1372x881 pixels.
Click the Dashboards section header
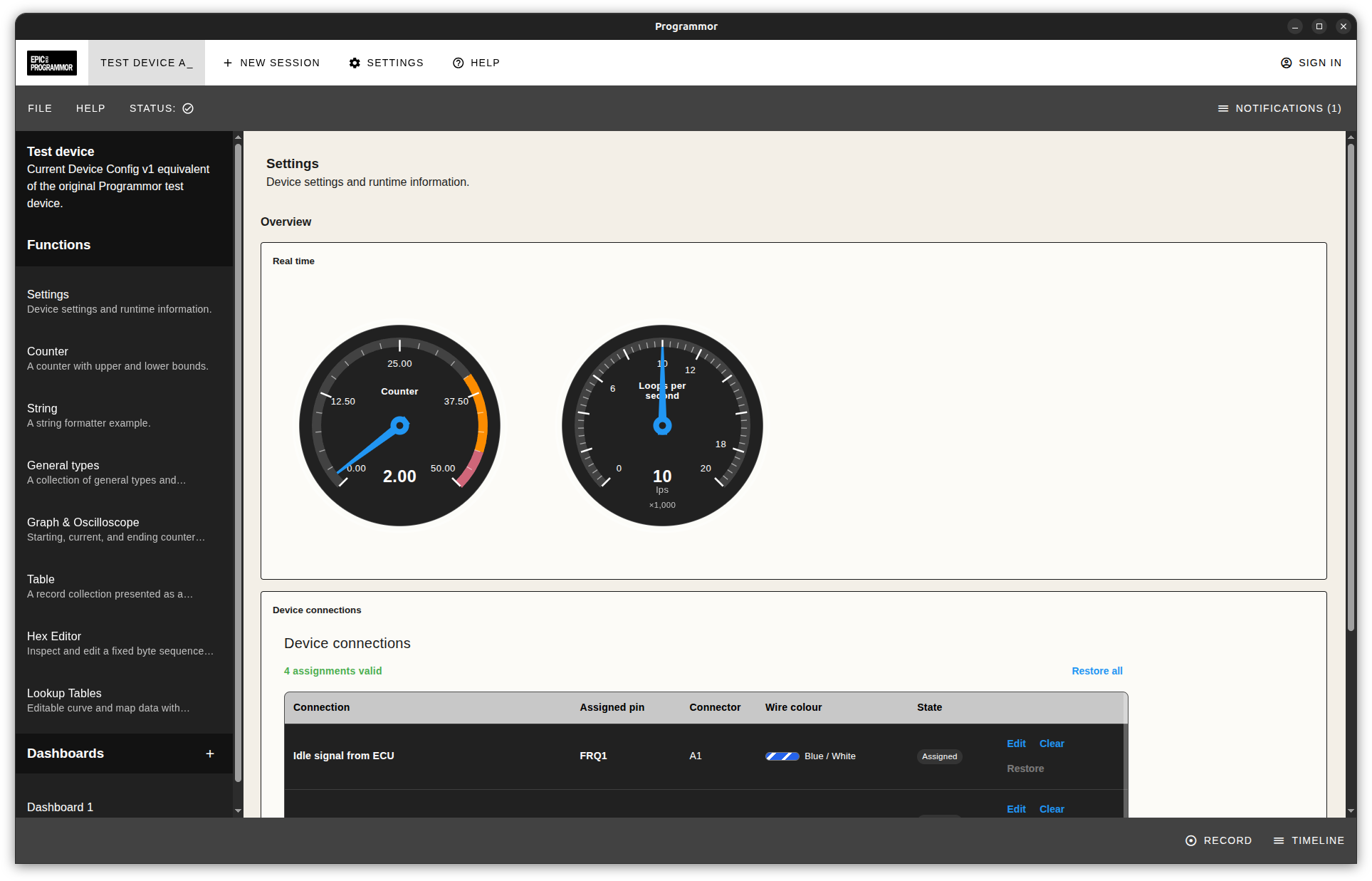(x=66, y=754)
